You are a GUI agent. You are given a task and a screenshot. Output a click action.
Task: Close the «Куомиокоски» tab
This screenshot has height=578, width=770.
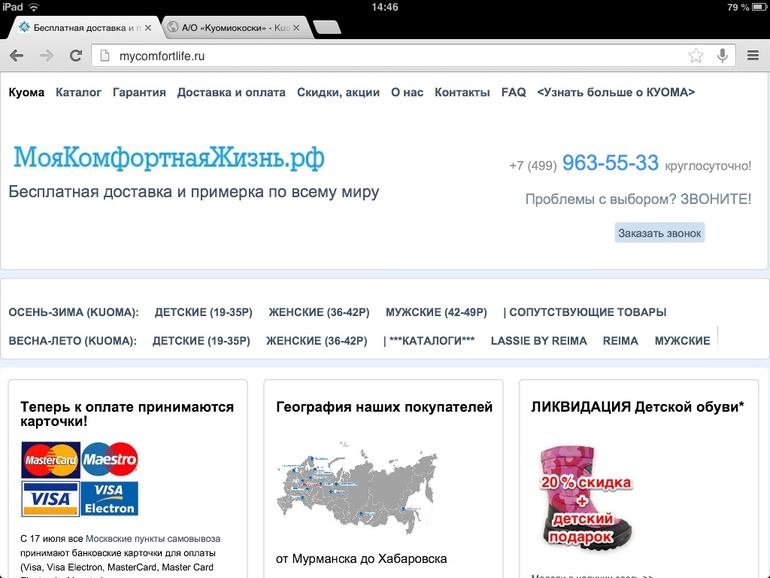(300, 27)
